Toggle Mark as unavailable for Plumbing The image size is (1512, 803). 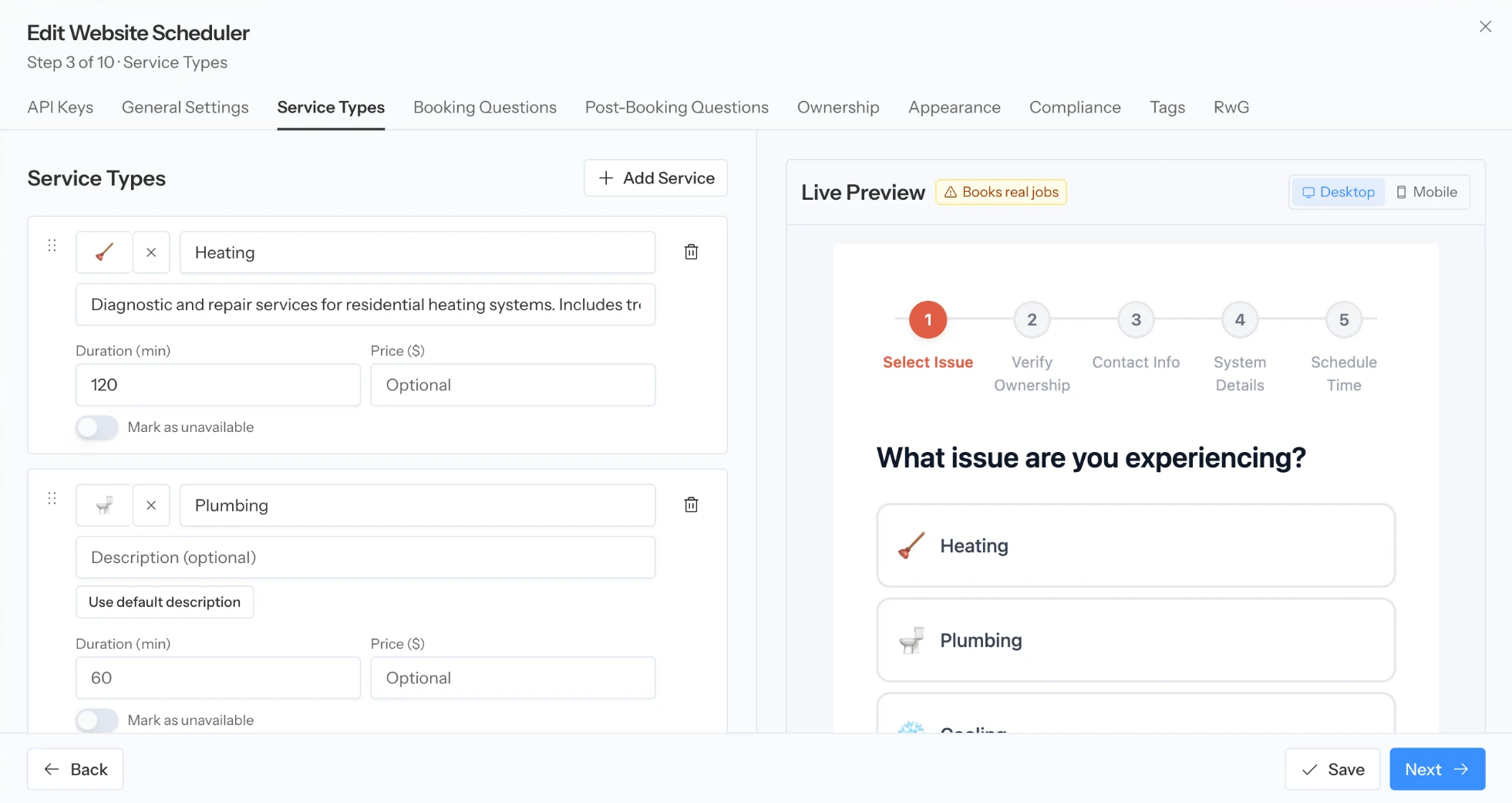pos(97,720)
